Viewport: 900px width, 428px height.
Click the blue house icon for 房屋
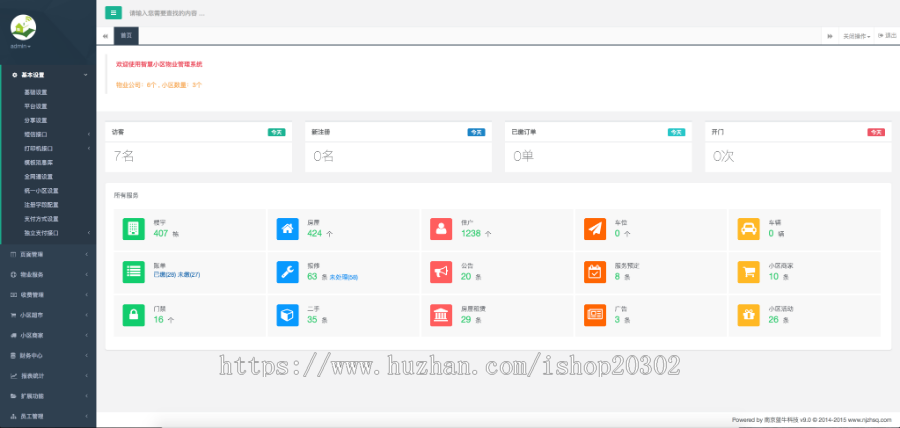pyautogui.click(x=287, y=229)
